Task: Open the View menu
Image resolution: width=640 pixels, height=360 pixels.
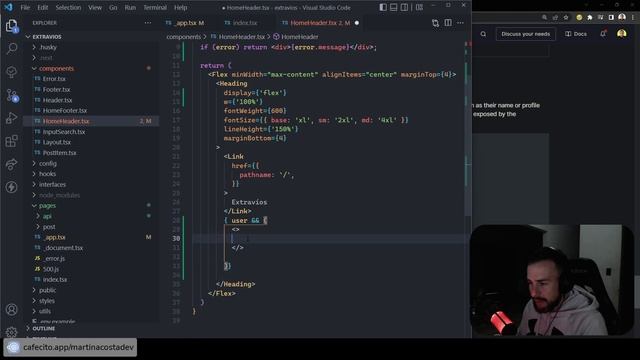Action: click(x=95, y=7)
